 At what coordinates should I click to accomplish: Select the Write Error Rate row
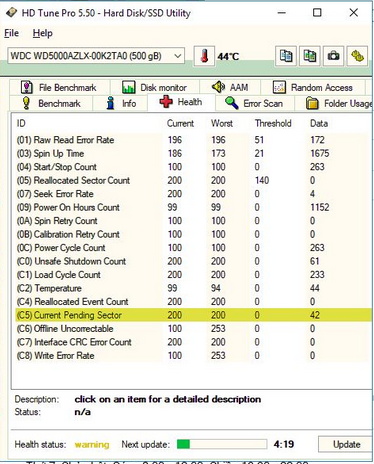pyautogui.click(x=193, y=356)
